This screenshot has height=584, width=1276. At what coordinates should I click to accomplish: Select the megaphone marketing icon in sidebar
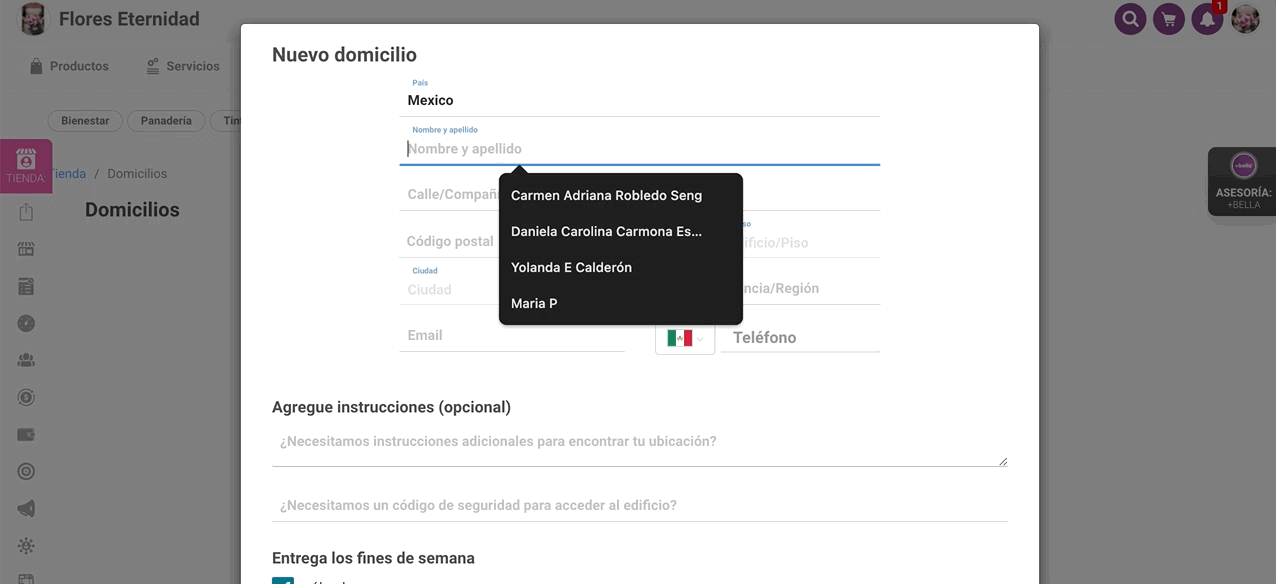click(26, 508)
